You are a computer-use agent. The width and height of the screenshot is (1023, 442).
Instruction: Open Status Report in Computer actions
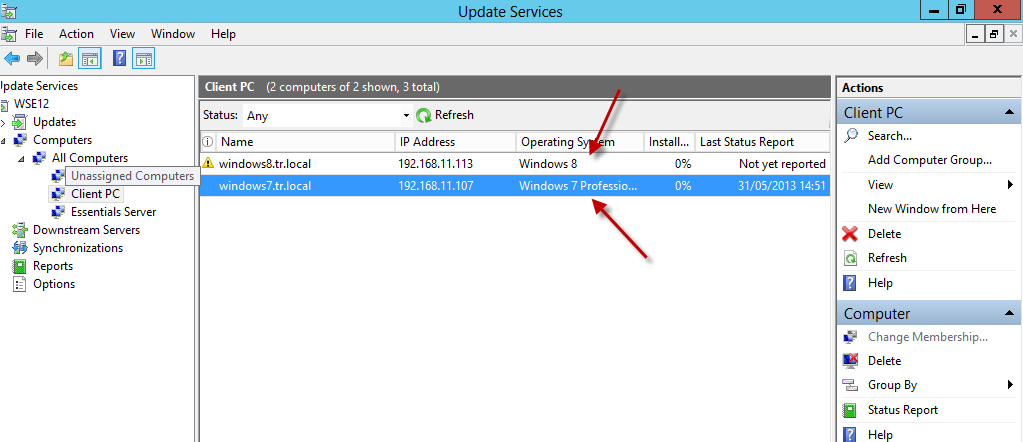point(902,410)
